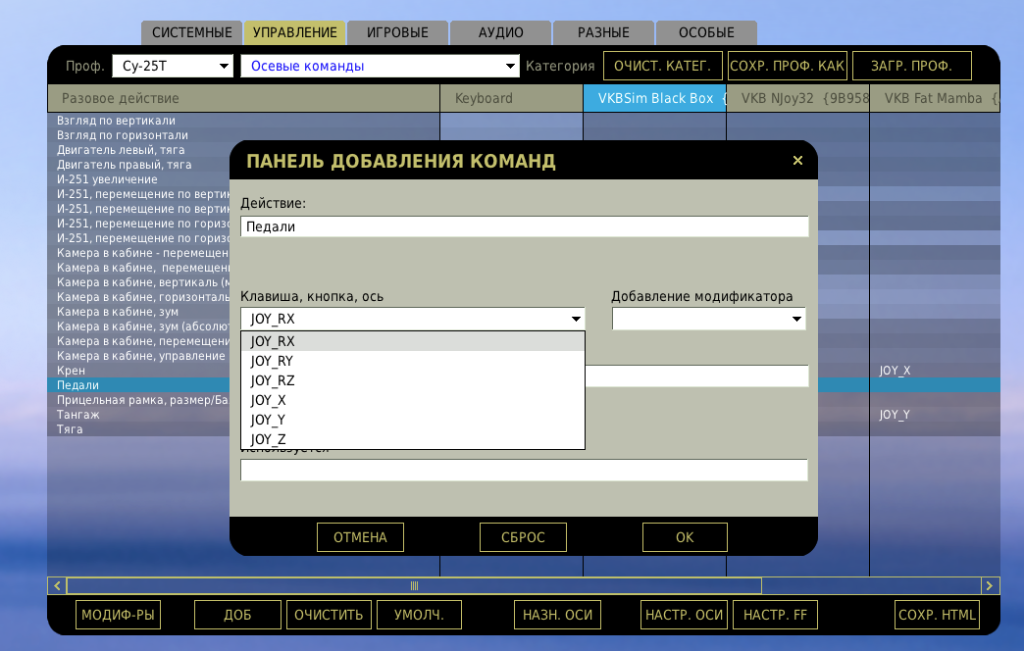Select JOY_RY from the axis dropdown list
Screen dimensions: 1024x651
272,361
